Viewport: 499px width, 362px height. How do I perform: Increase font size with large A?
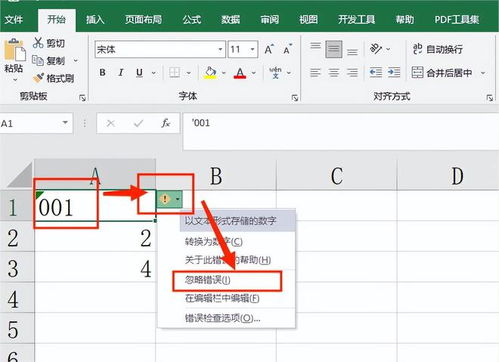point(269,50)
